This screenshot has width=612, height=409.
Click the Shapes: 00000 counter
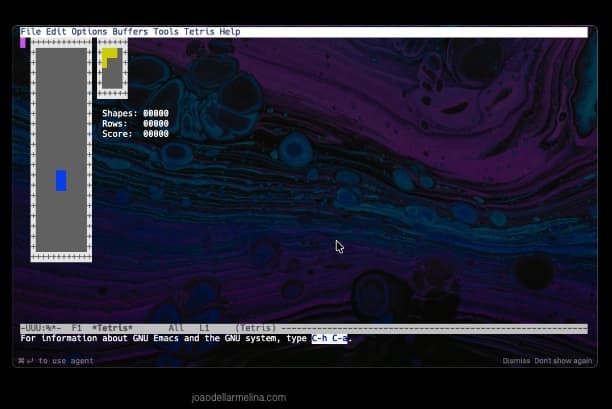click(135, 113)
